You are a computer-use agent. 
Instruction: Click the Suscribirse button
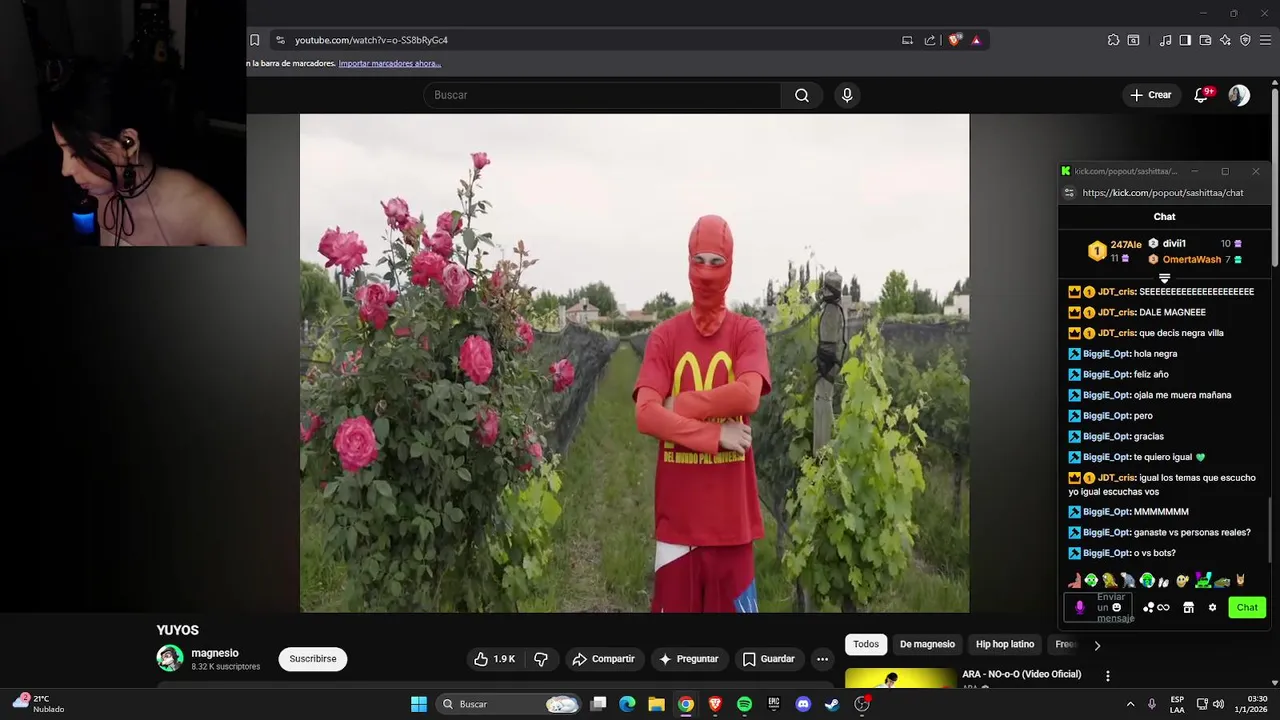(313, 659)
